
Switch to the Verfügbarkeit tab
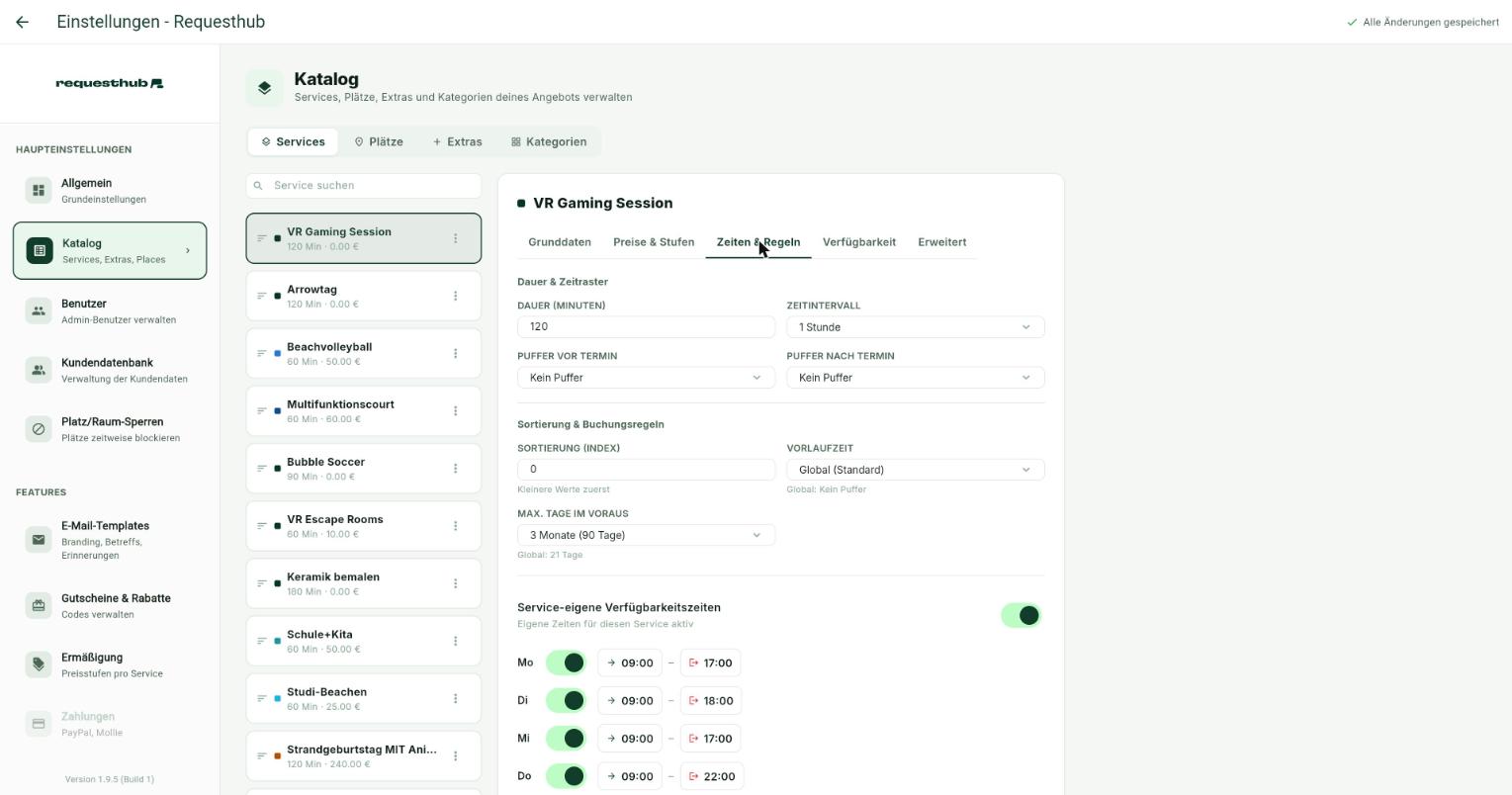click(x=859, y=242)
